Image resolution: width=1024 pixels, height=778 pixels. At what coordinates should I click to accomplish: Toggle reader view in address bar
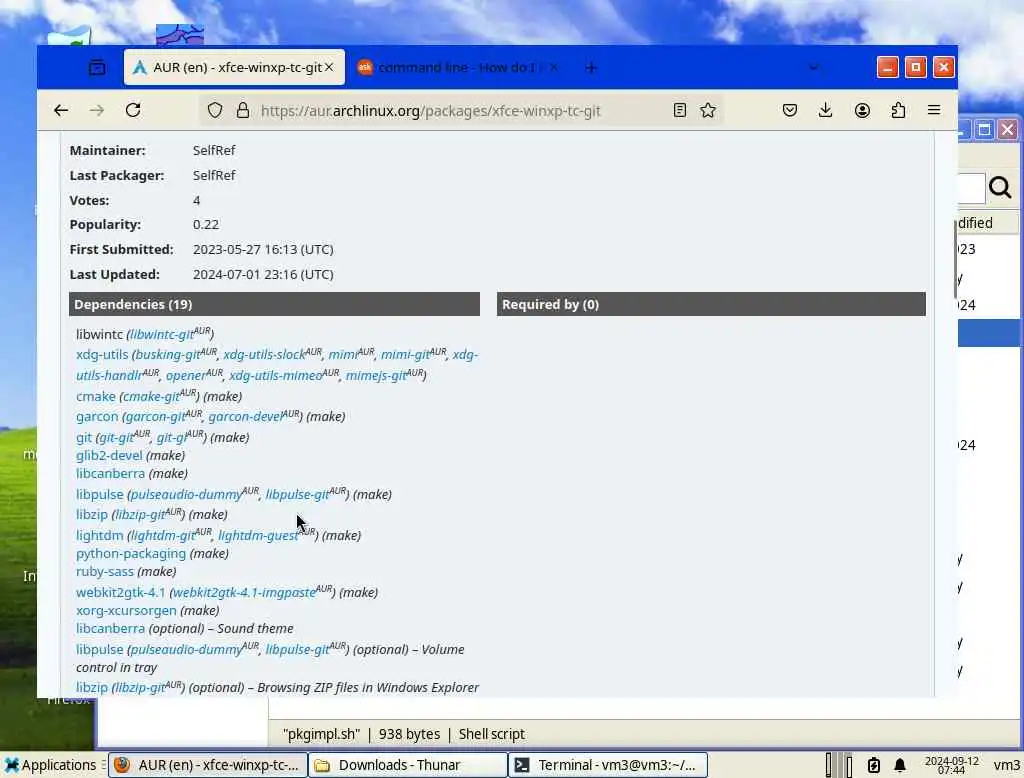(680, 110)
